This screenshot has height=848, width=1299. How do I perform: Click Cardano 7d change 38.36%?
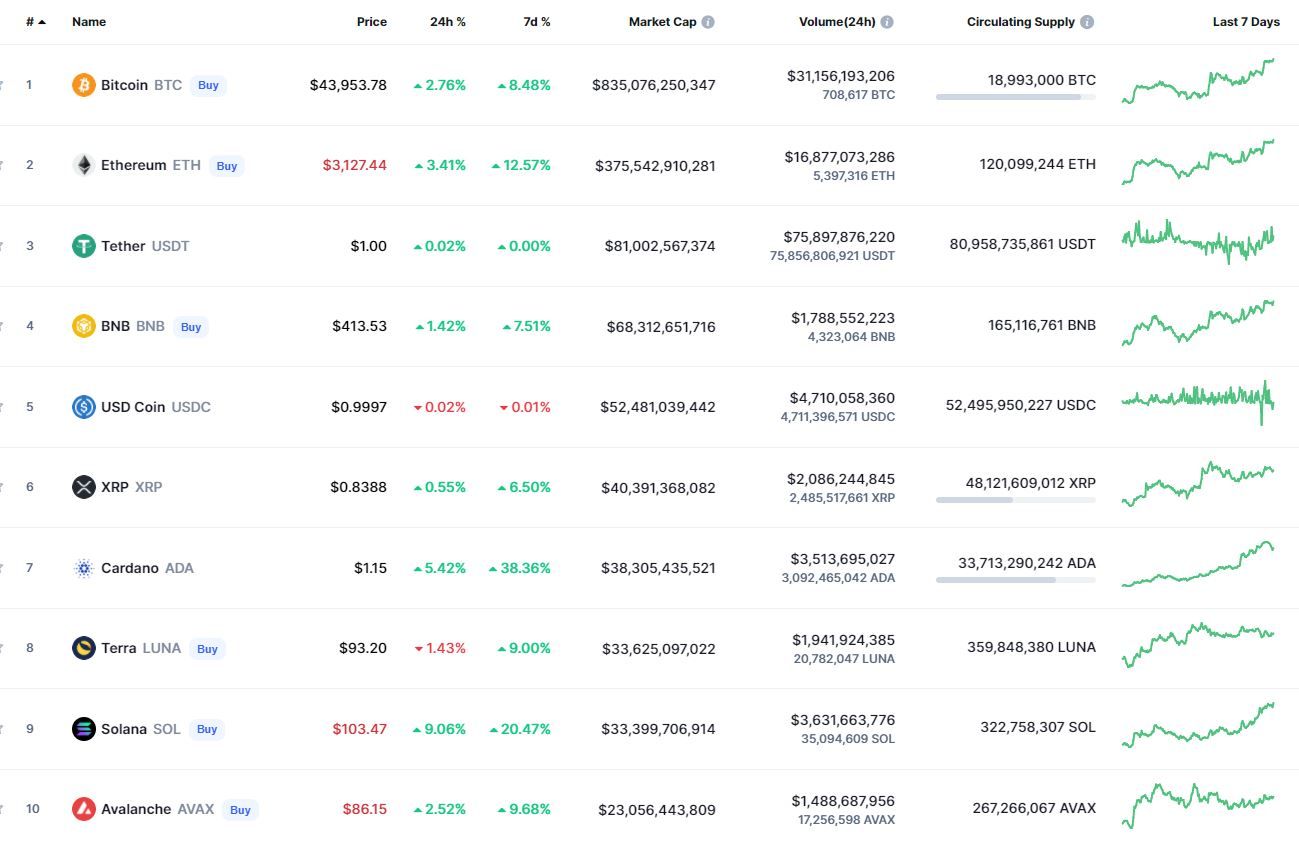[520, 568]
